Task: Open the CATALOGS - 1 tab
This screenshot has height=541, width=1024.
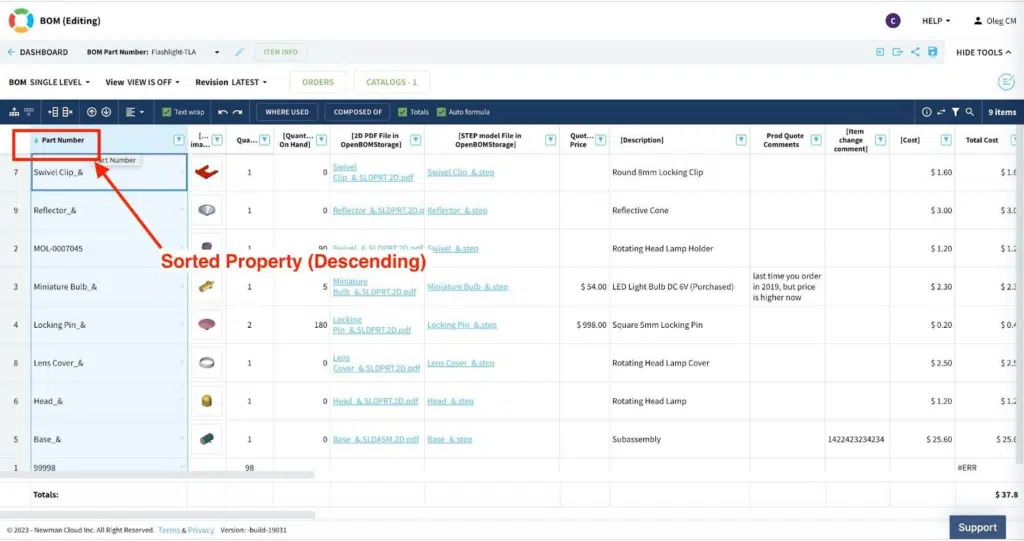Action: (x=391, y=82)
